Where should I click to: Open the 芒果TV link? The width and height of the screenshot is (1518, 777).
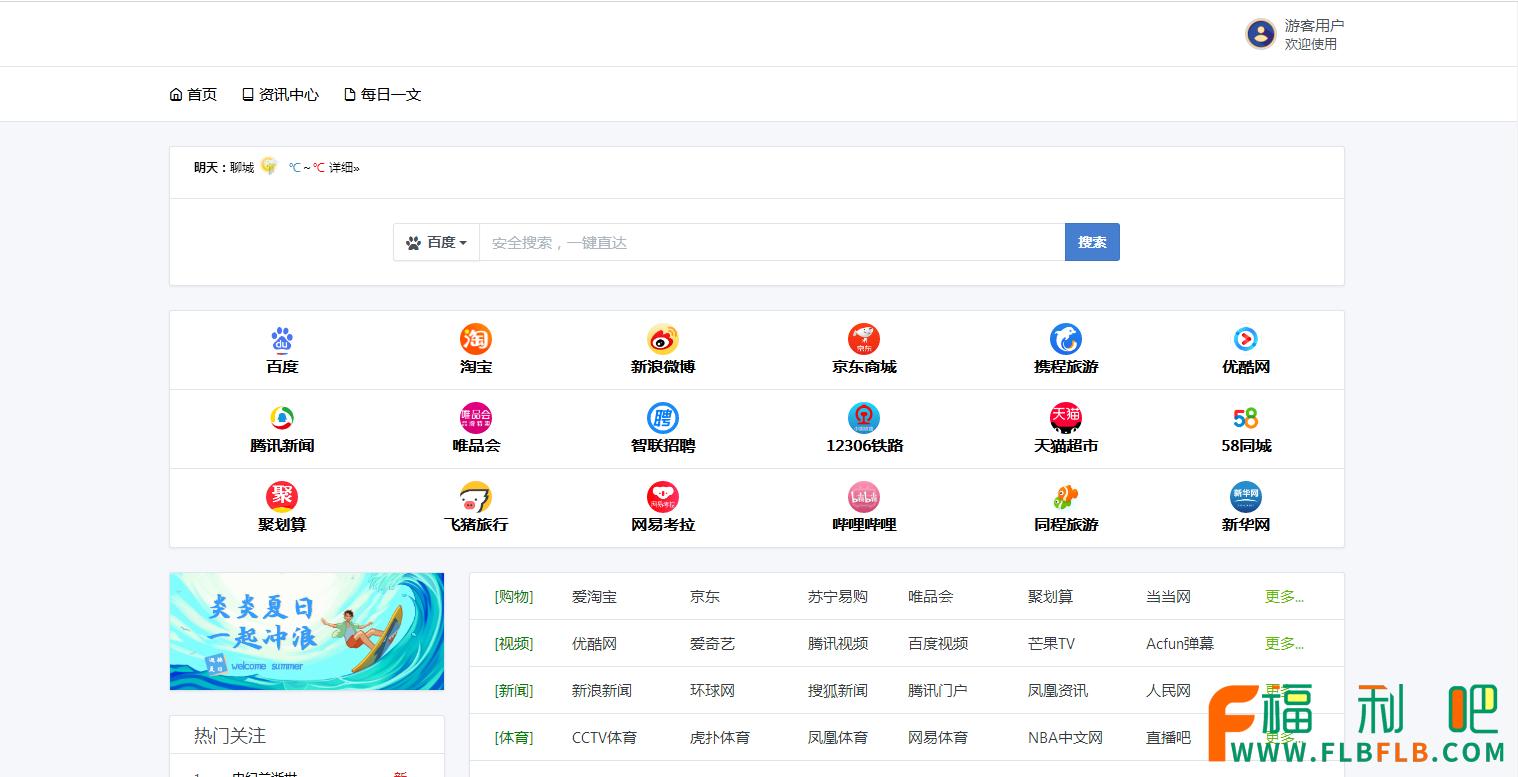pyautogui.click(x=1051, y=644)
